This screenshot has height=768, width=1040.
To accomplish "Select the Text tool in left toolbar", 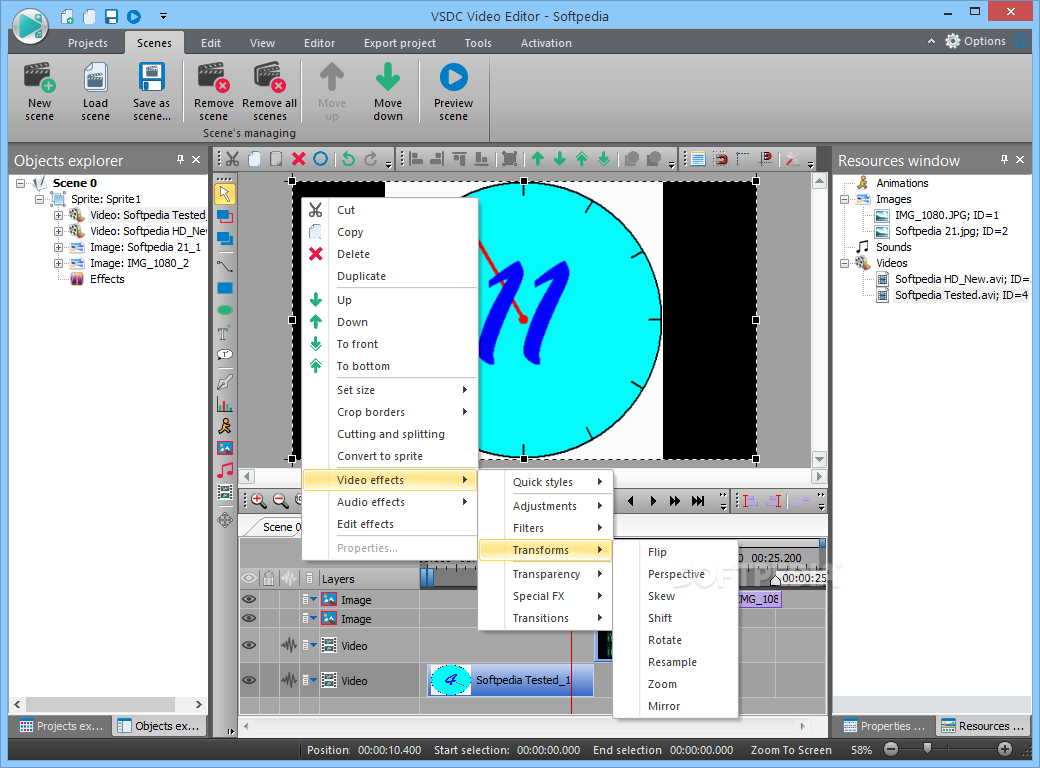I will pos(225,333).
